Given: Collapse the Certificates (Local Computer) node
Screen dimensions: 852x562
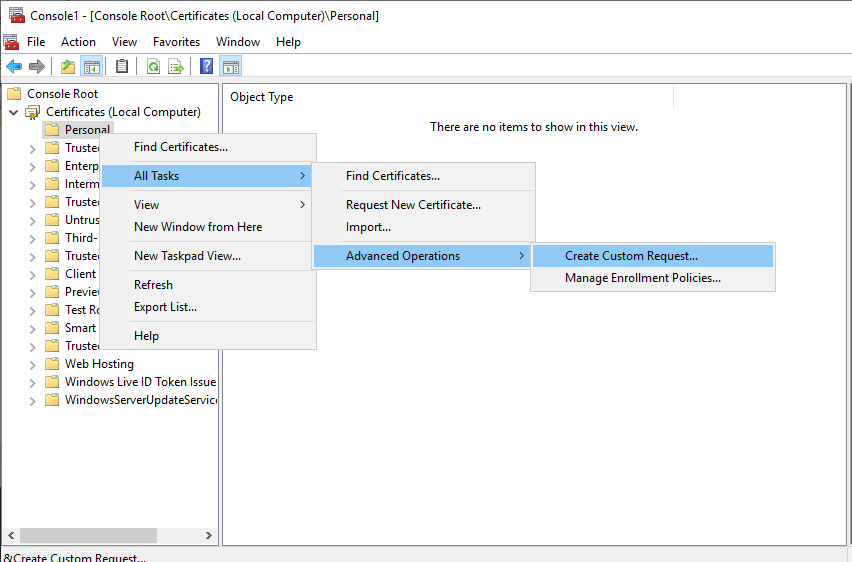Looking at the screenshot, I should [14, 112].
